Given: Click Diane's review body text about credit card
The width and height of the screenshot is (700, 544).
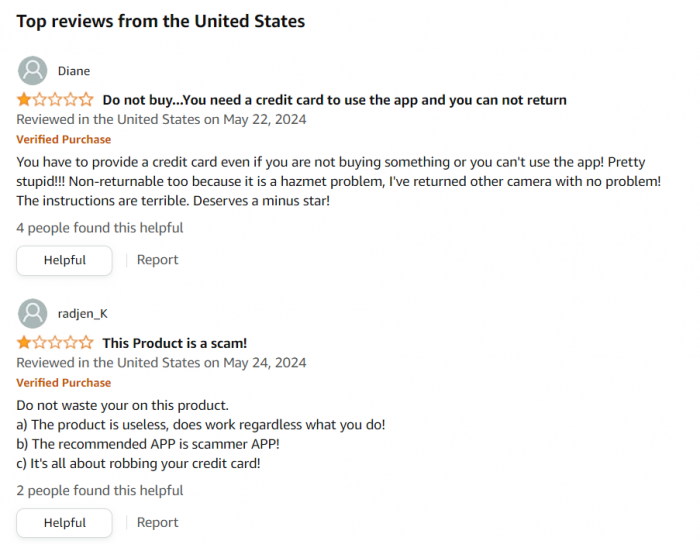Looking at the screenshot, I should 339,181.
